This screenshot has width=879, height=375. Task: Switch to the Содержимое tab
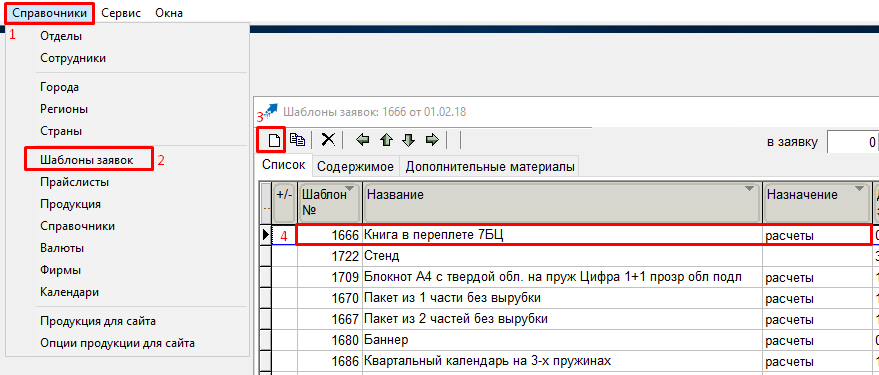tap(355, 166)
